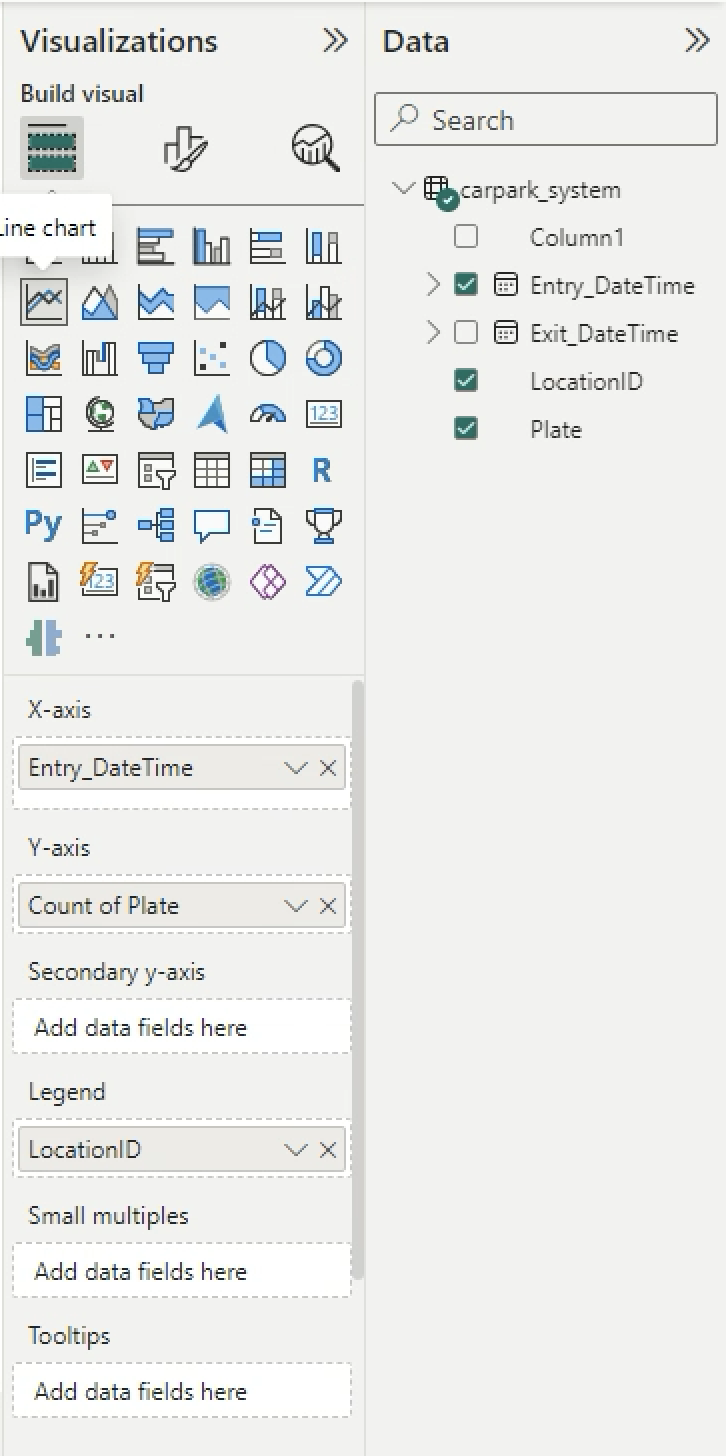
Task: Insert the Funnel chart visual
Action: pos(155,357)
